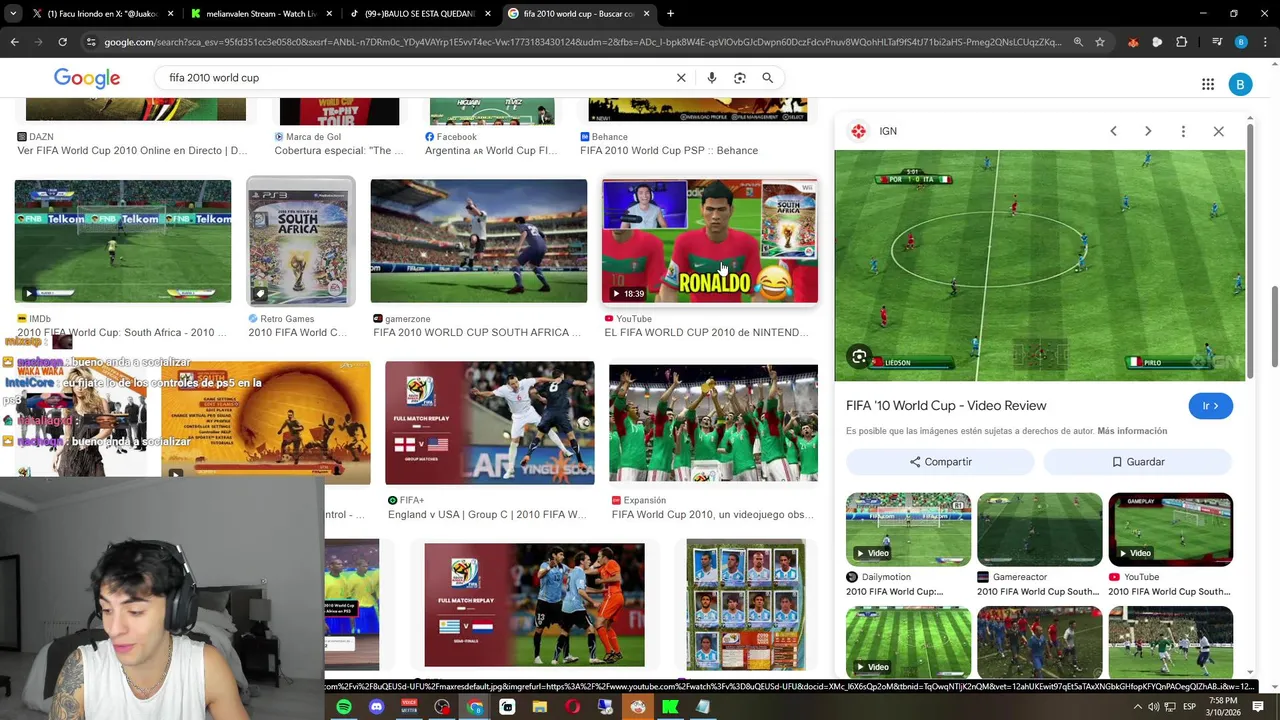Open the Uruguay vs Netherlands match replay thumbnail

pos(534,605)
